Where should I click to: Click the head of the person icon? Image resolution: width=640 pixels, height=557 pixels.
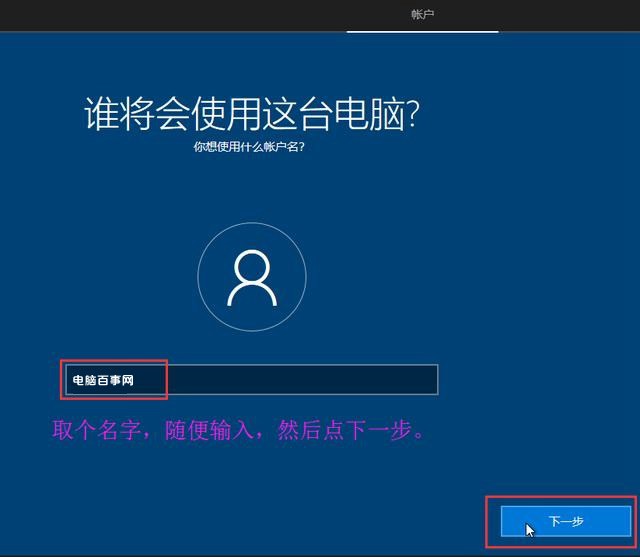[x=251, y=266]
